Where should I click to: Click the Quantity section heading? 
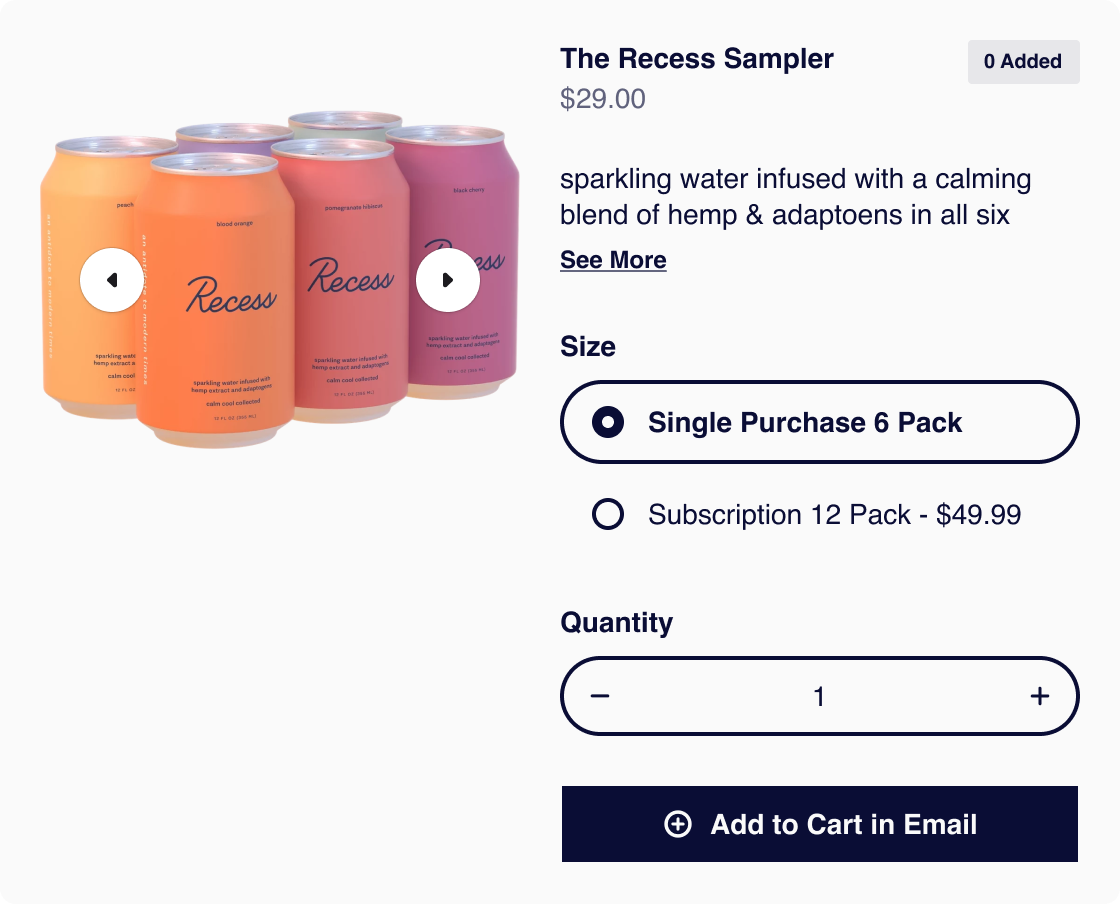pos(616,622)
